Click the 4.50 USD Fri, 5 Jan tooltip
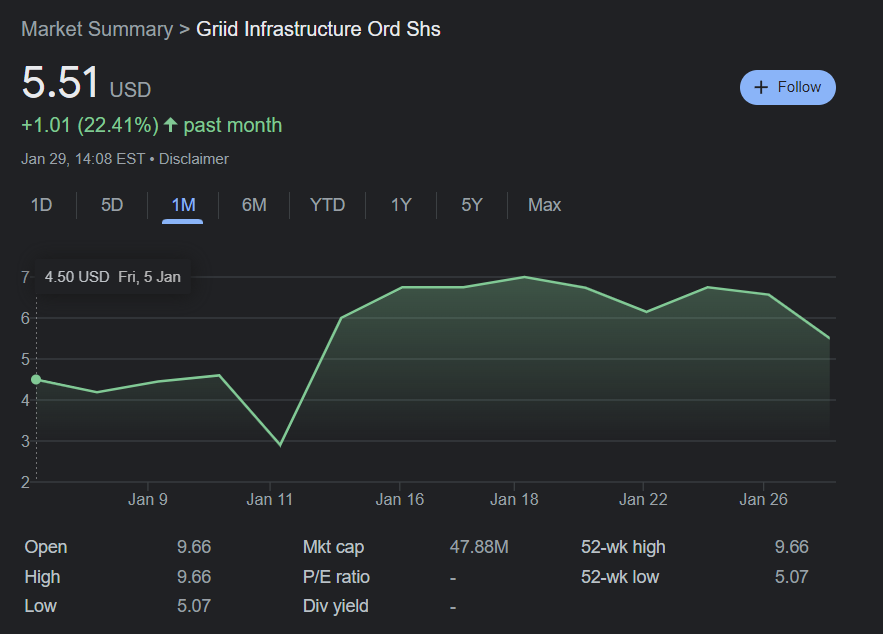The image size is (883, 634). pos(113,277)
